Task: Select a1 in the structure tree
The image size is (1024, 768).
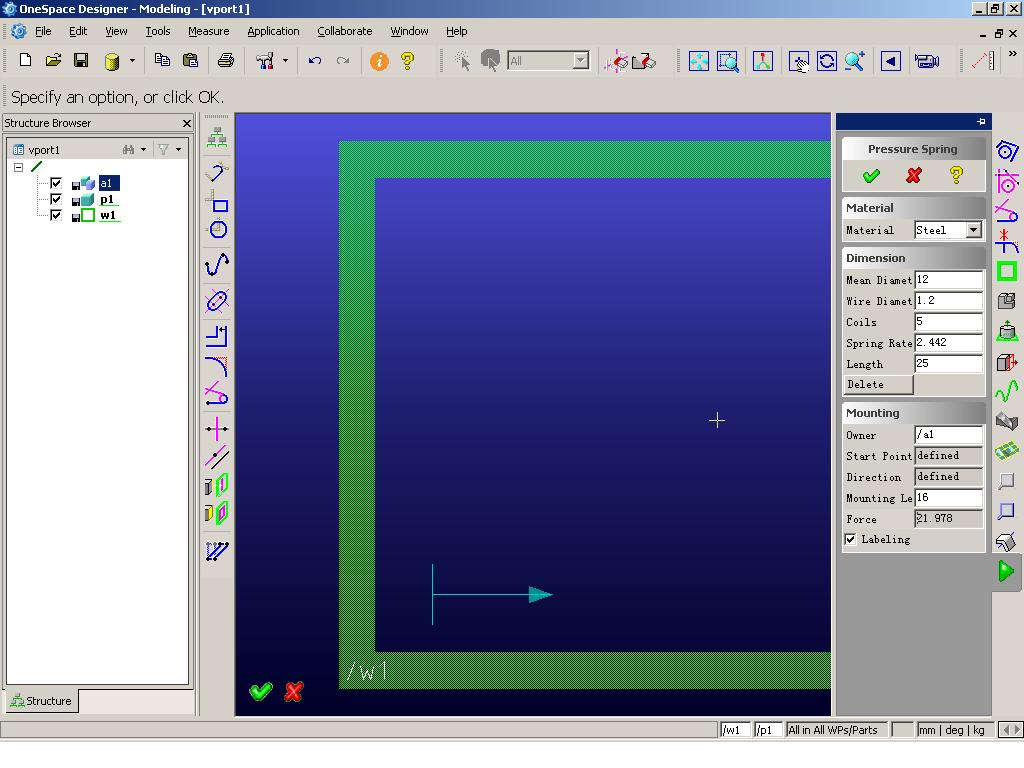Action: tap(108, 183)
